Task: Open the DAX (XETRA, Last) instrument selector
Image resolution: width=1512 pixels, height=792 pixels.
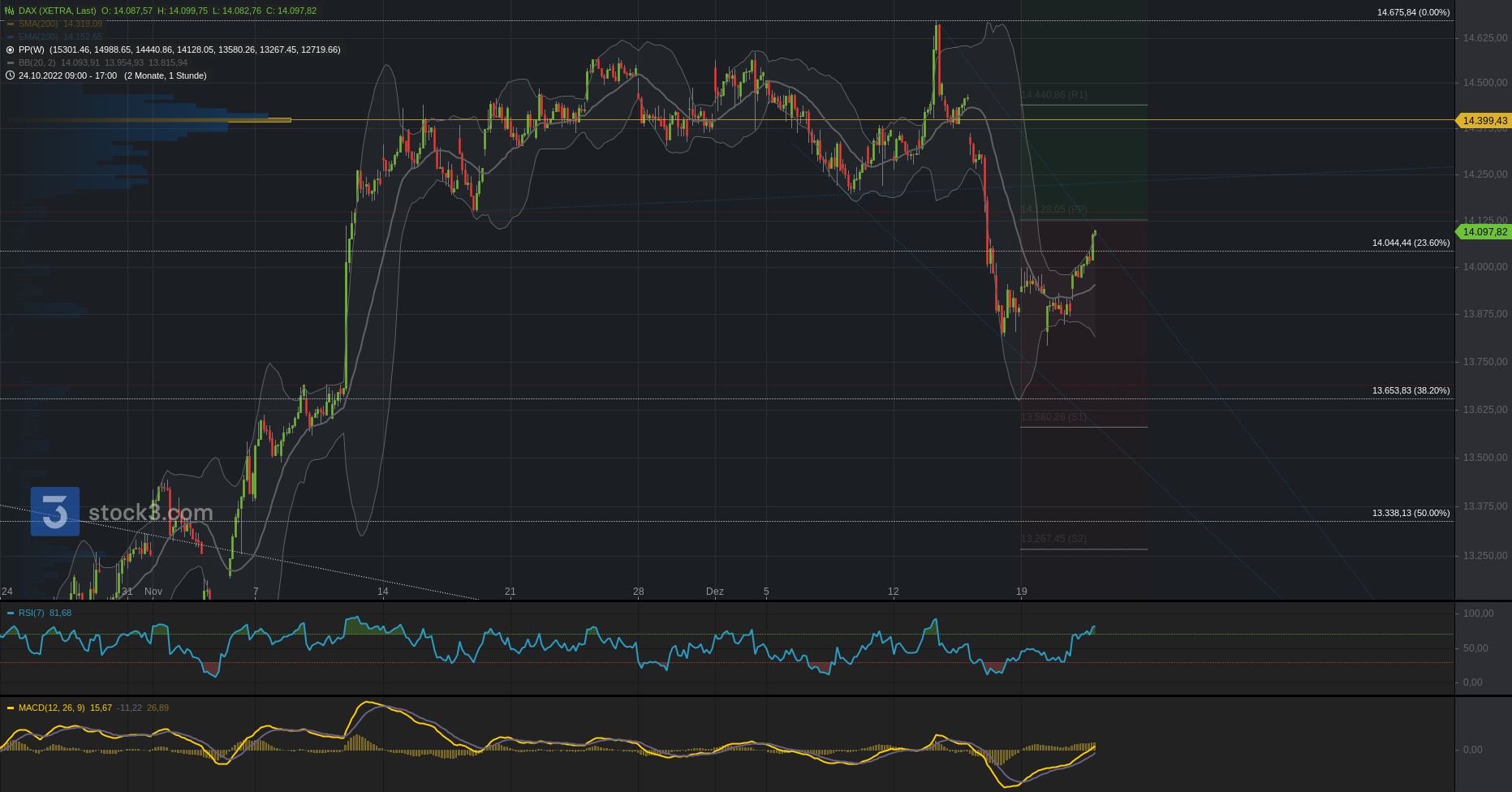Action: [x=57, y=11]
